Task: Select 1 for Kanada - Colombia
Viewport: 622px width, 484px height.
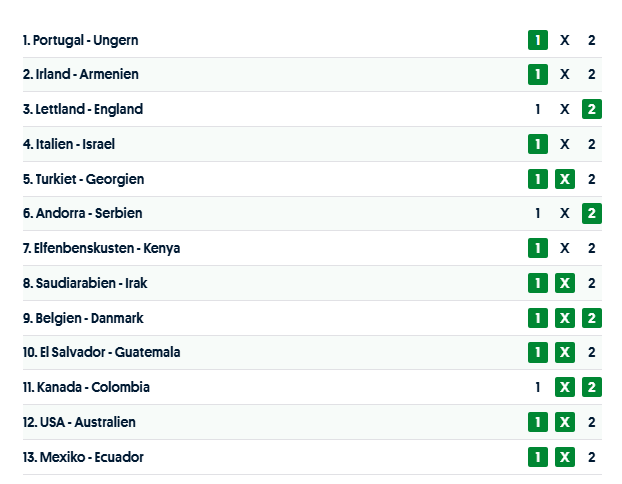Action: [x=538, y=387]
